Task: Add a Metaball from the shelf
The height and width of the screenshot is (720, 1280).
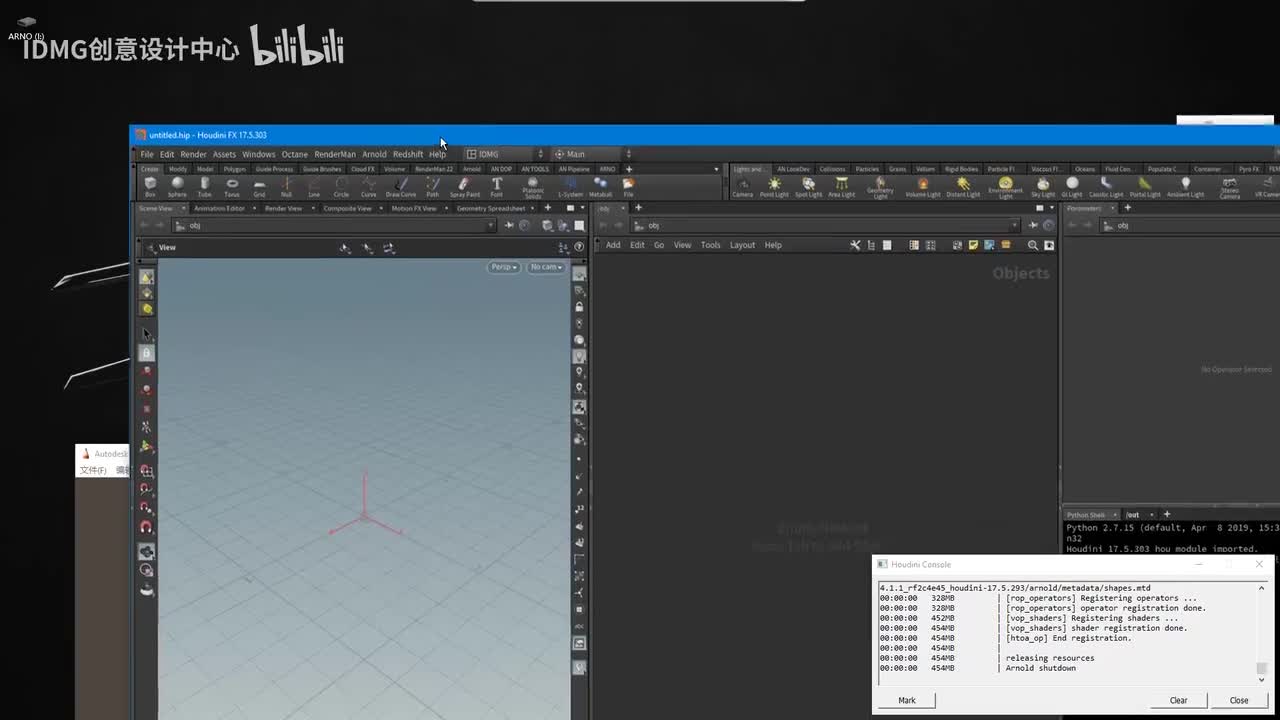Action: pyautogui.click(x=600, y=186)
